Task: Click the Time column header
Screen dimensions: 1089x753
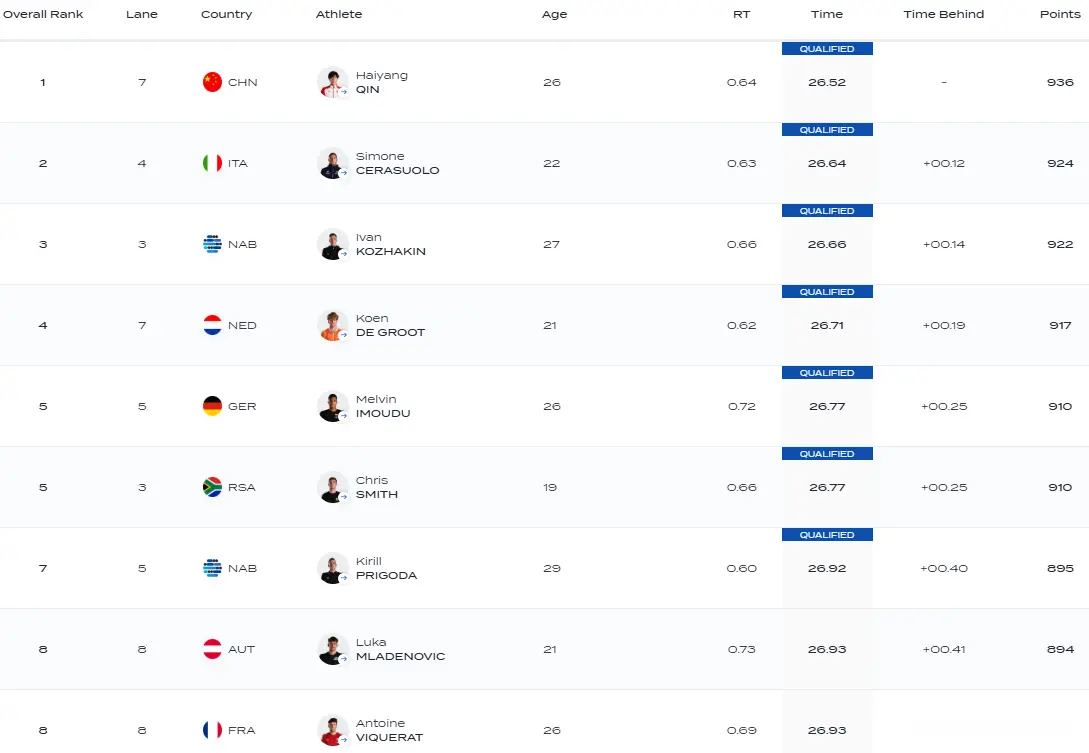Action: pos(826,14)
